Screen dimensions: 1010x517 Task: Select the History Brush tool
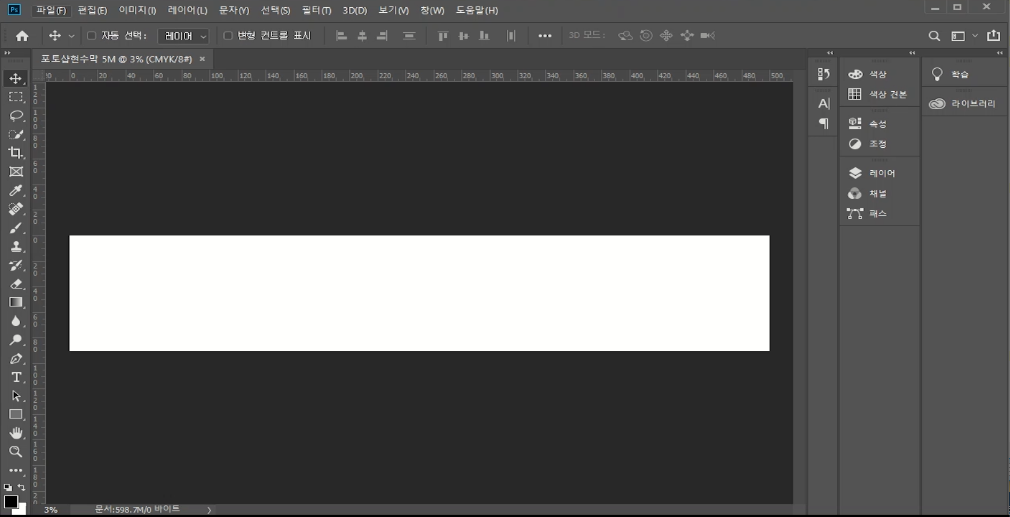pos(15,265)
